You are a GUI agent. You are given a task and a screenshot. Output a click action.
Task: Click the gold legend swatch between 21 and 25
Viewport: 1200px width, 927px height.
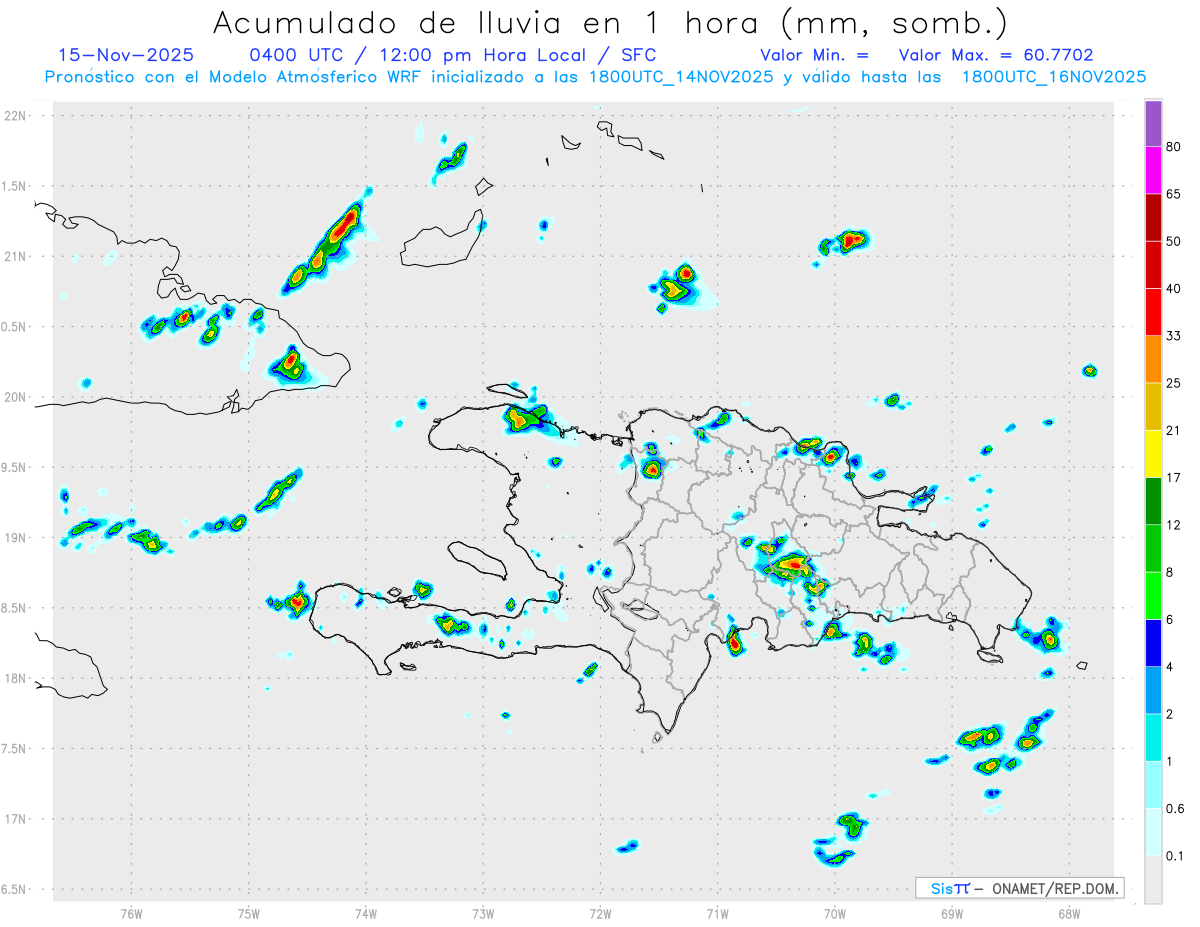(x=1153, y=407)
